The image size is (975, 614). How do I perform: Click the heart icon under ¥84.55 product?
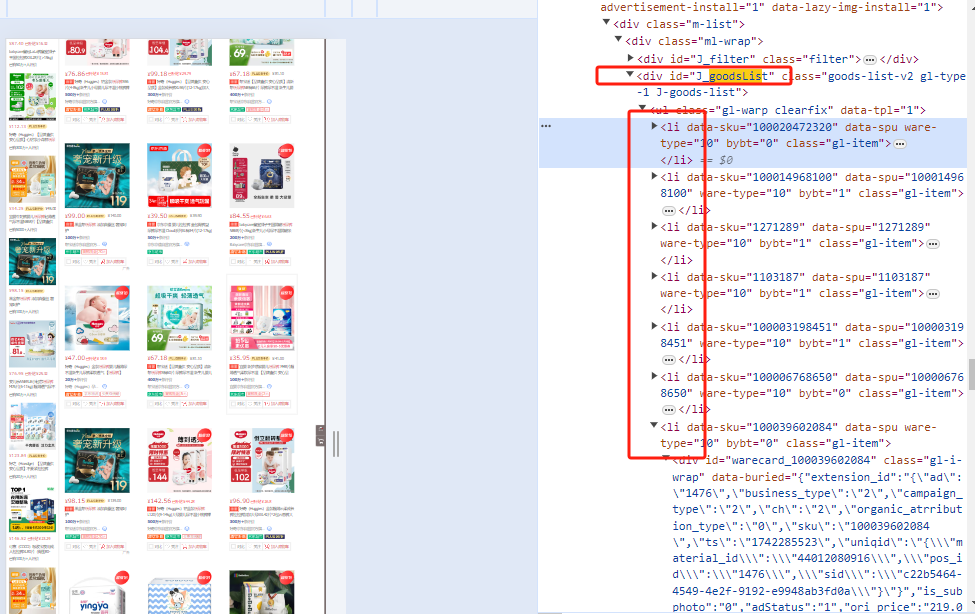[x=249, y=261]
